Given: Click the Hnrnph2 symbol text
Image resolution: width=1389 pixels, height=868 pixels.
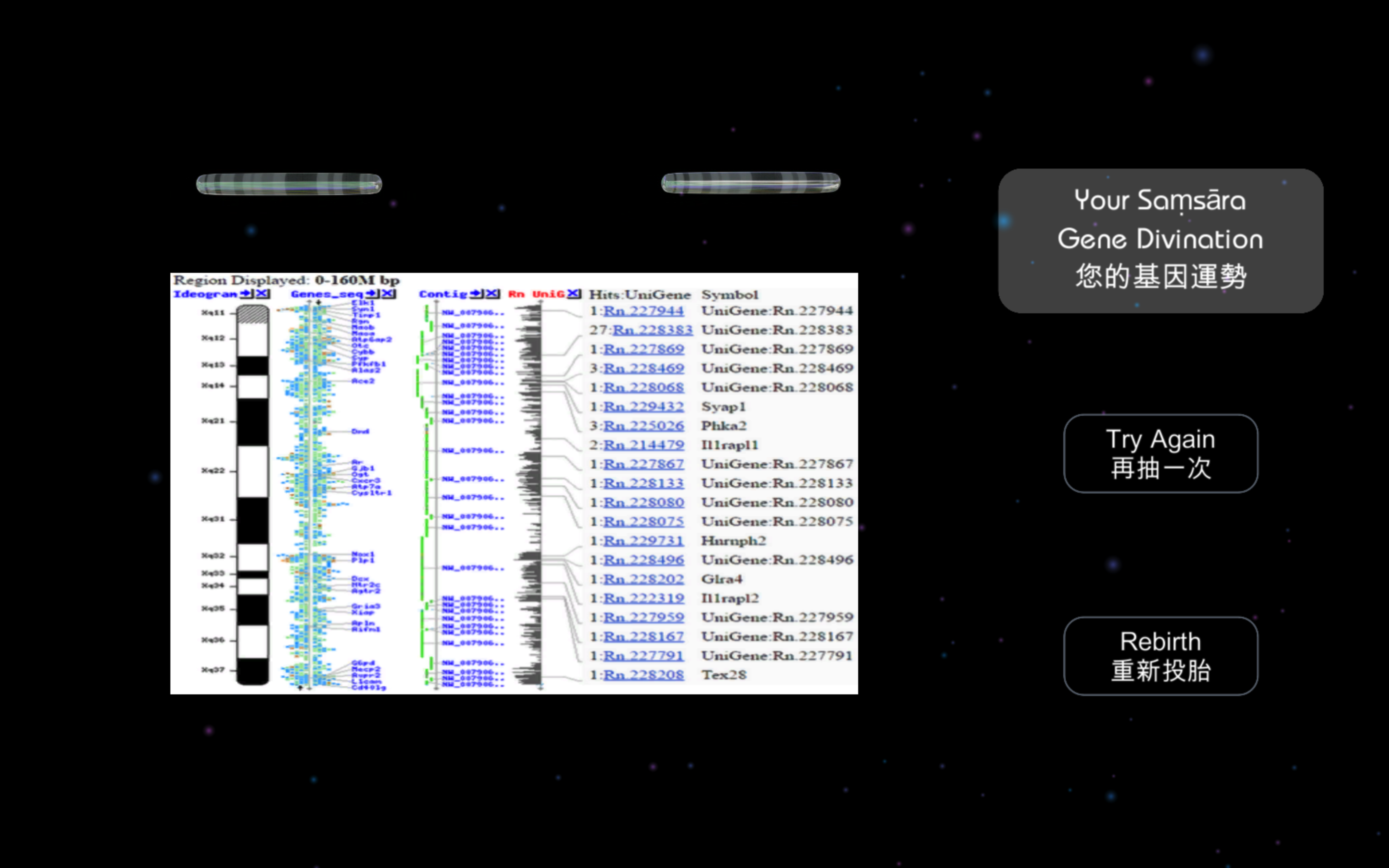Looking at the screenshot, I should (733, 541).
